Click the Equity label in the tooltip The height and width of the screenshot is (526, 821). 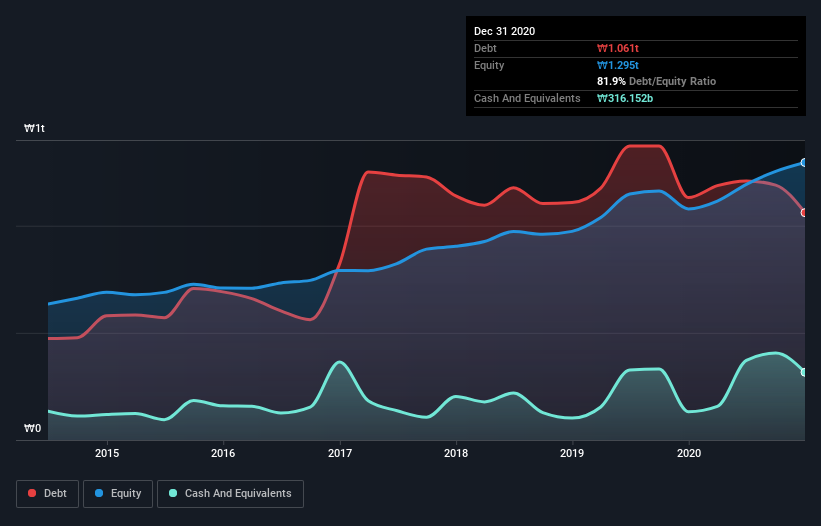point(489,65)
